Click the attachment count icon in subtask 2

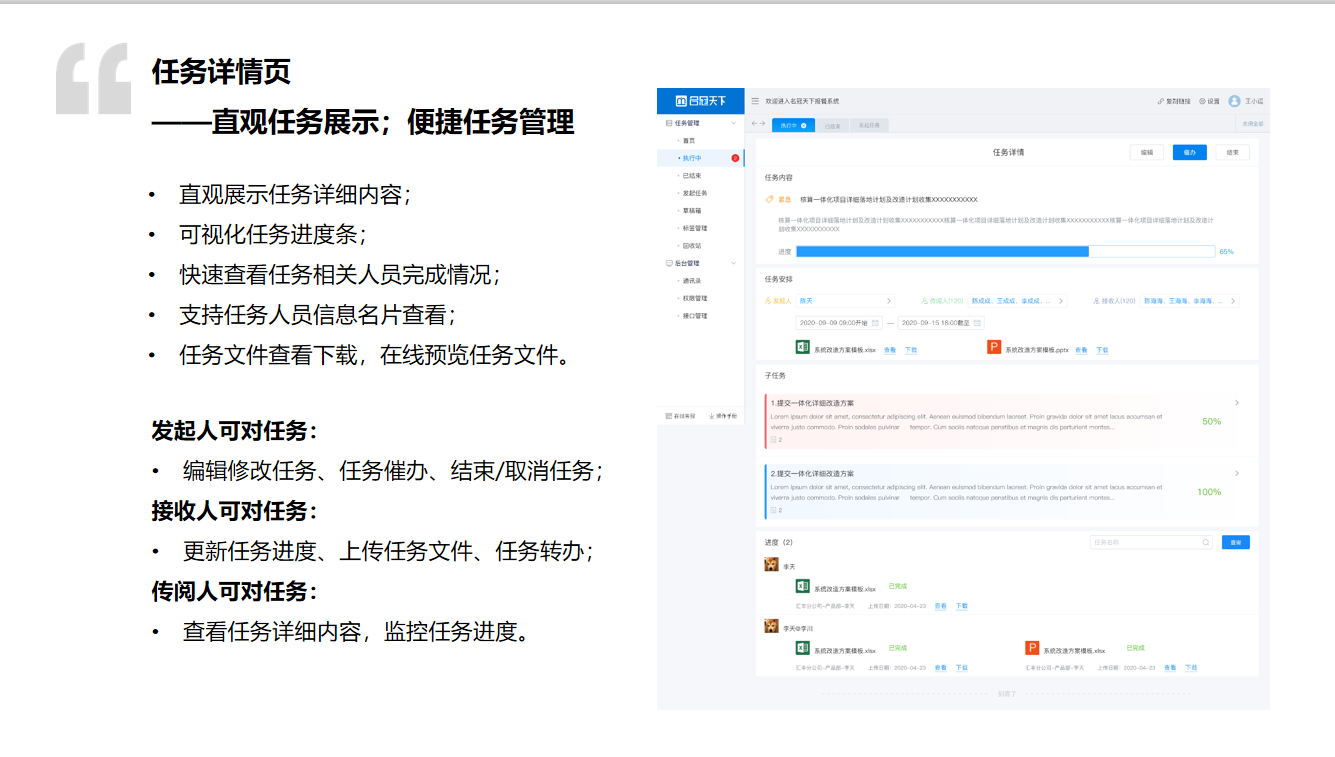(x=773, y=509)
